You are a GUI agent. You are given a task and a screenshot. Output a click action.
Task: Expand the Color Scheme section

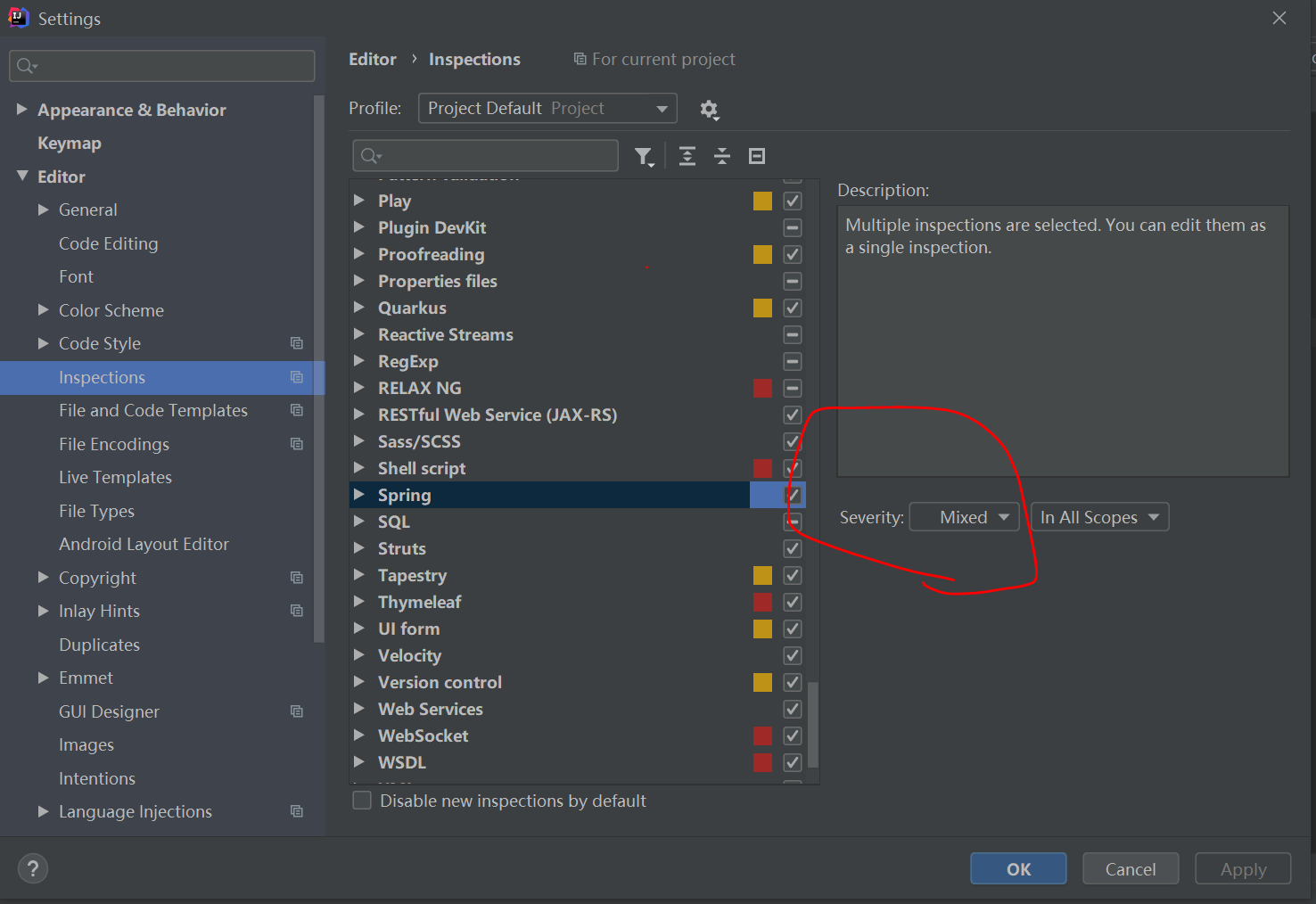tap(44, 309)
